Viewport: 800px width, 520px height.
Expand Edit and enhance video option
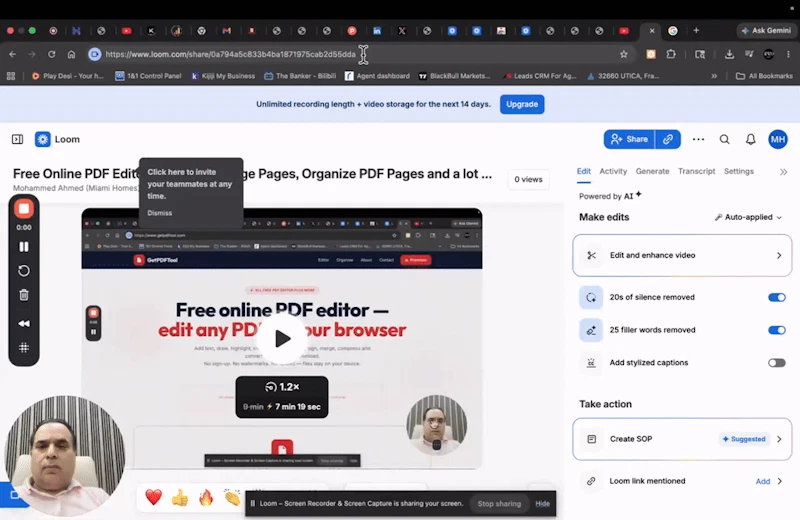click(682, 255)
